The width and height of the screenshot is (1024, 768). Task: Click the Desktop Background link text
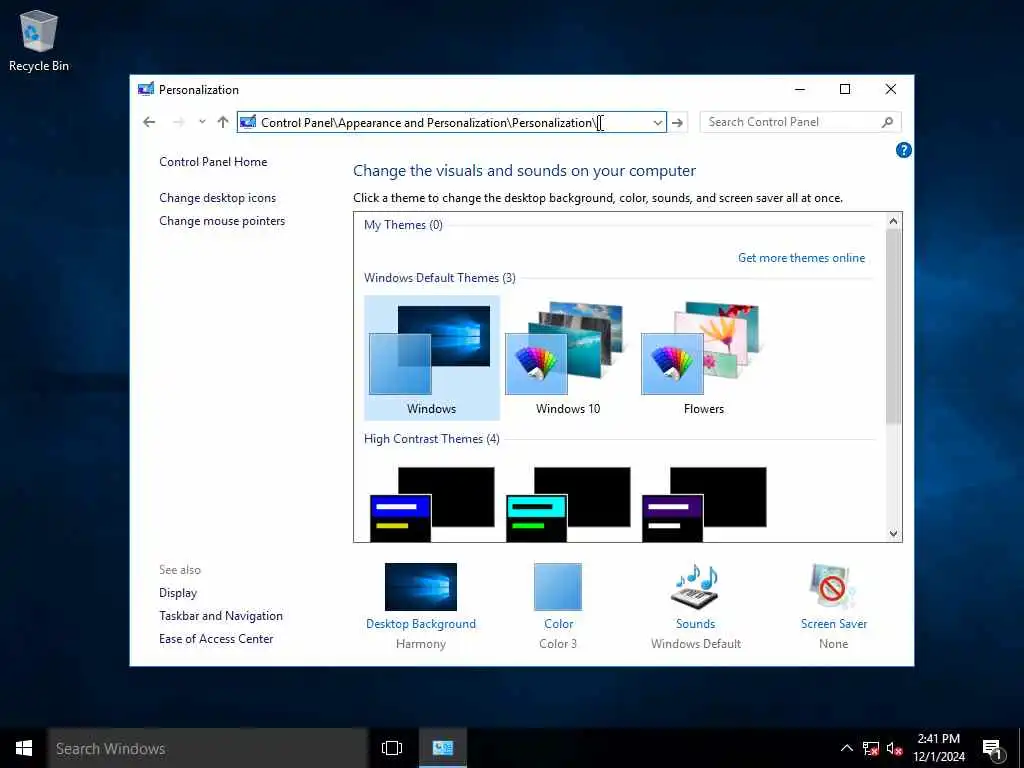421,624
